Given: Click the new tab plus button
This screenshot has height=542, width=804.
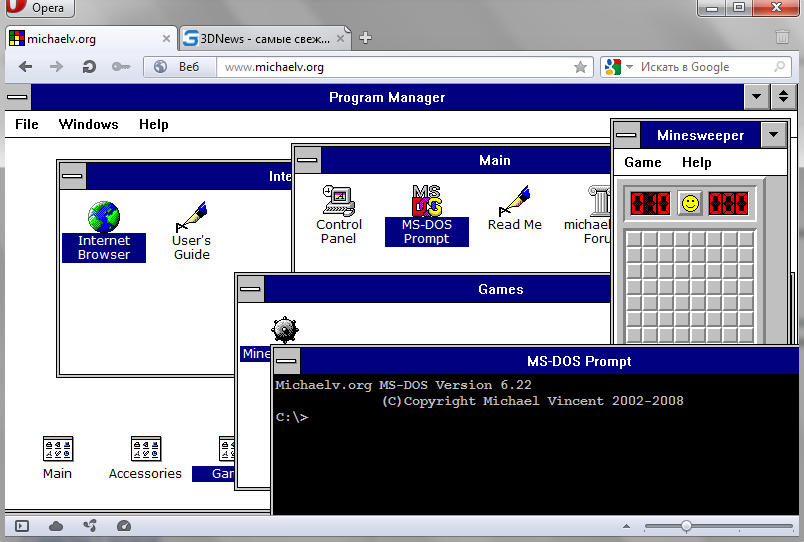Looking at the screenshot, I should pyautogui.click(x=366, y=38).
